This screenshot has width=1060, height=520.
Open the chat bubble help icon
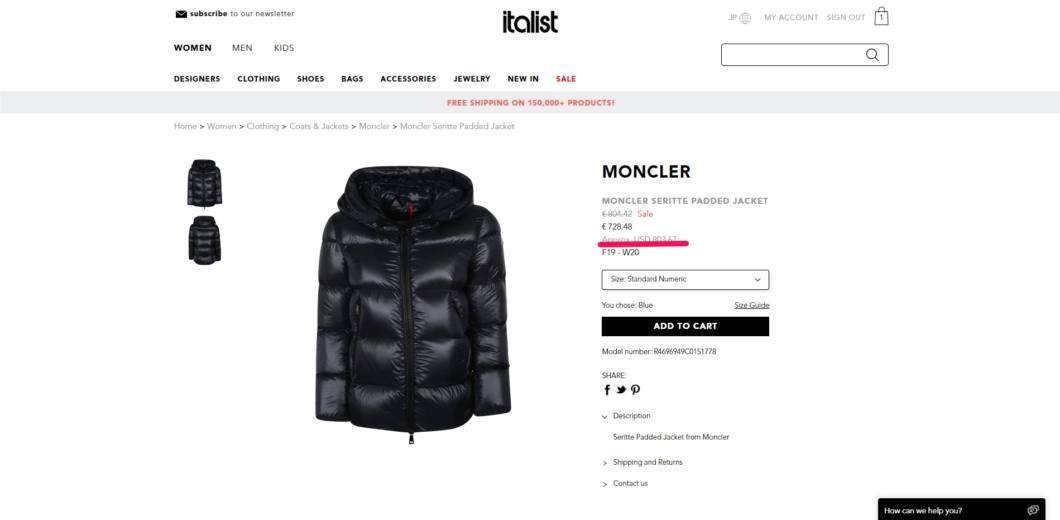click(x=1032, y=510)
